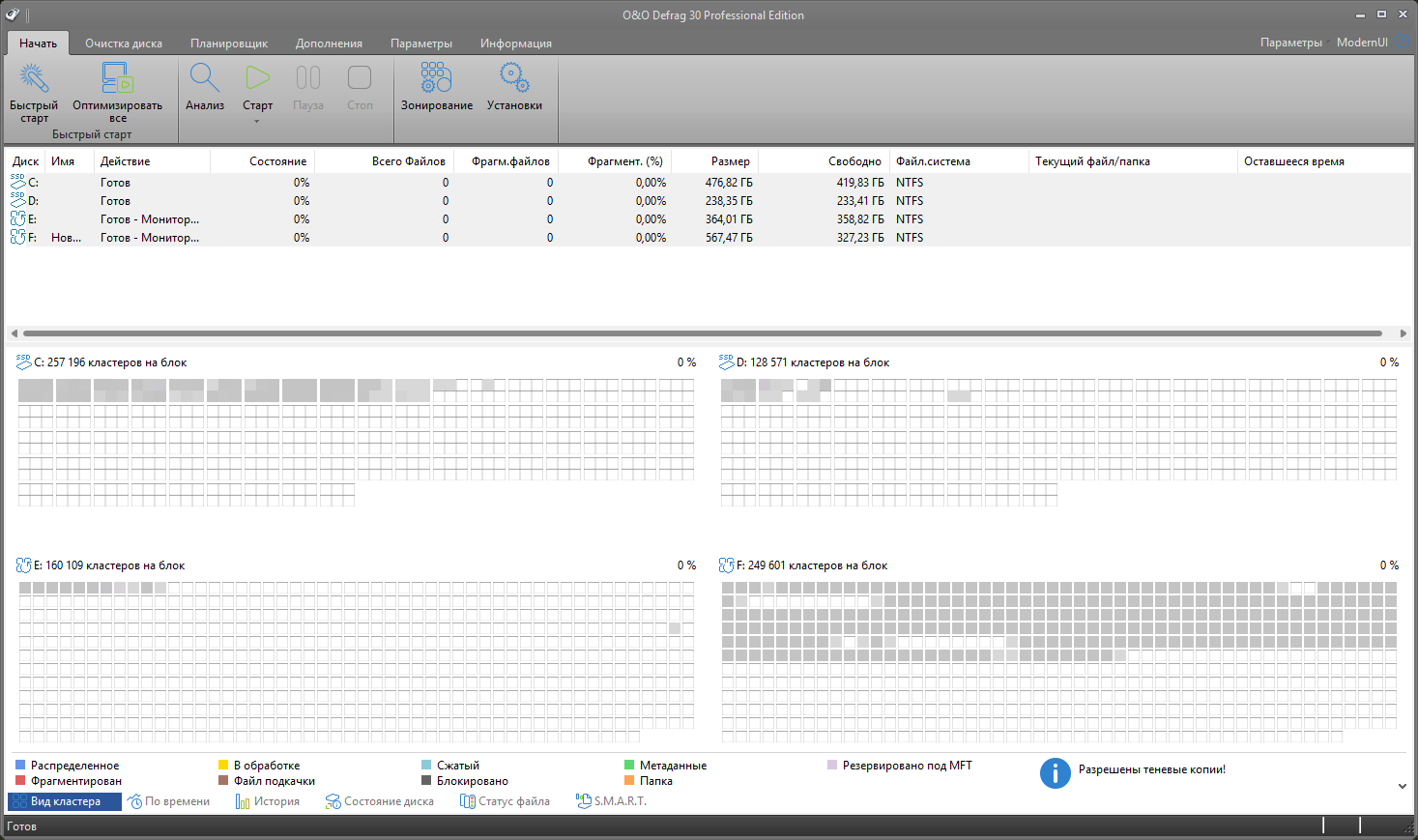Viewport: 1418px width, 840px height.
Task: Open the ModernUI theme selector
Action: tap(1362, 43)
